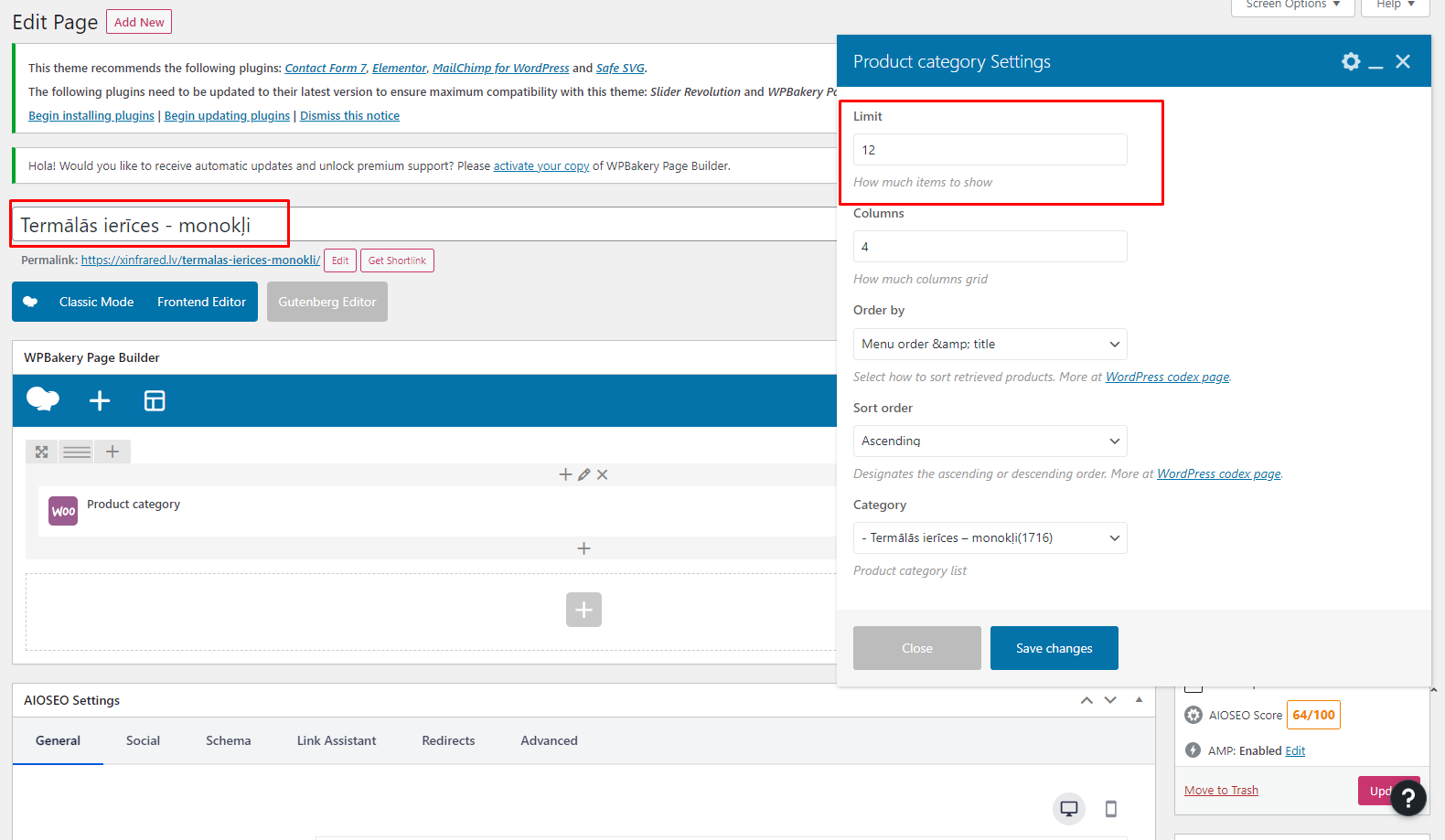Expand the Help dropdown tab

1395,5
